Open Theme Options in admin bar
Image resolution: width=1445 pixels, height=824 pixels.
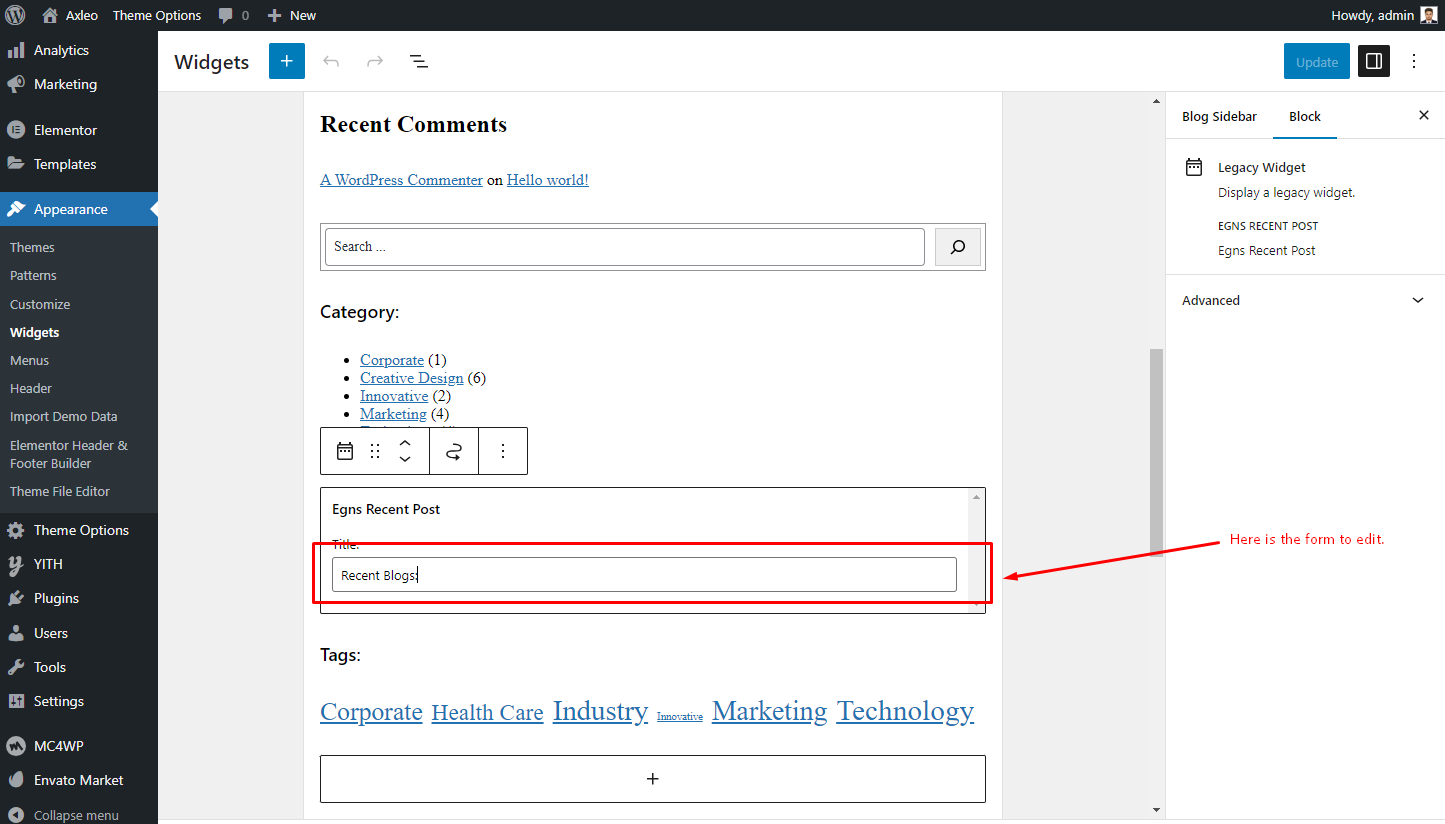pos(157,15)
